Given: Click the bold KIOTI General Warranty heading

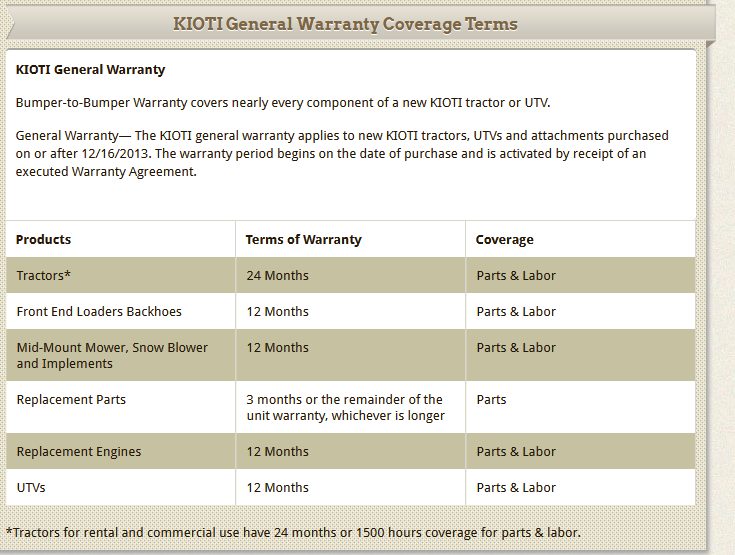Looking at the screenshot, I should click(91, 70).
